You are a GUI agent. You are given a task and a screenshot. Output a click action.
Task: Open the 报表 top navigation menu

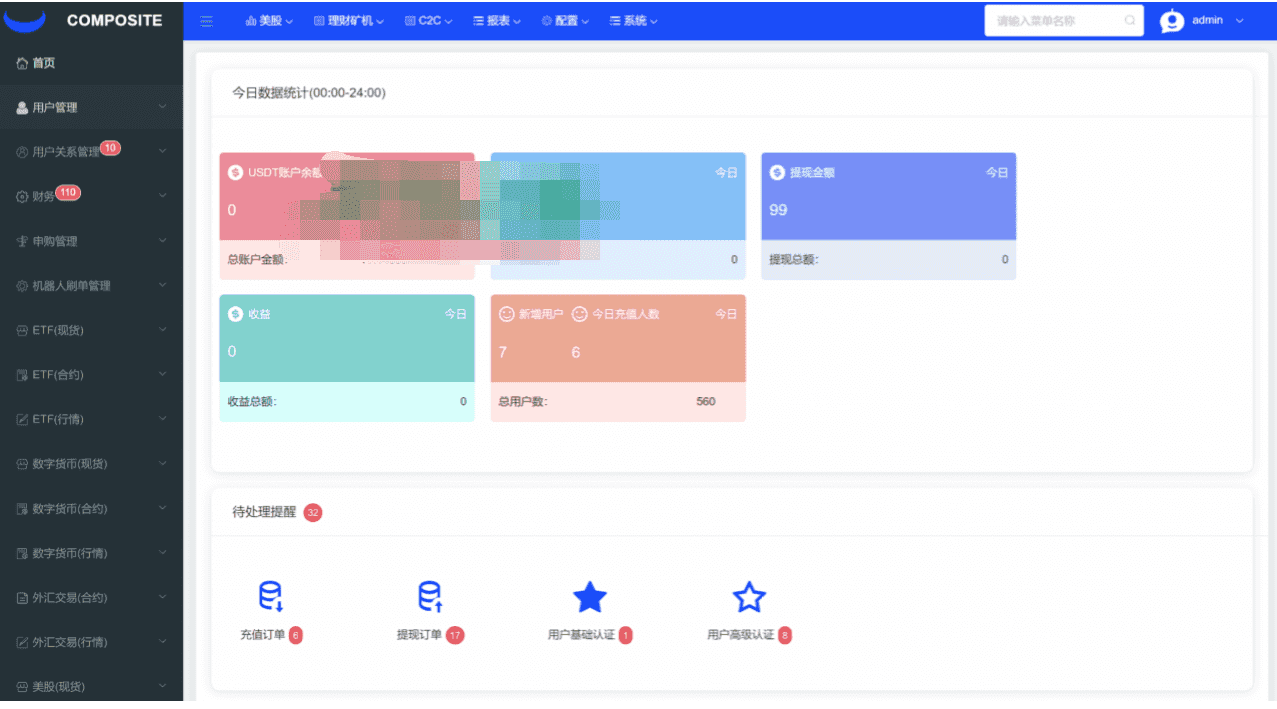[497, 21]
